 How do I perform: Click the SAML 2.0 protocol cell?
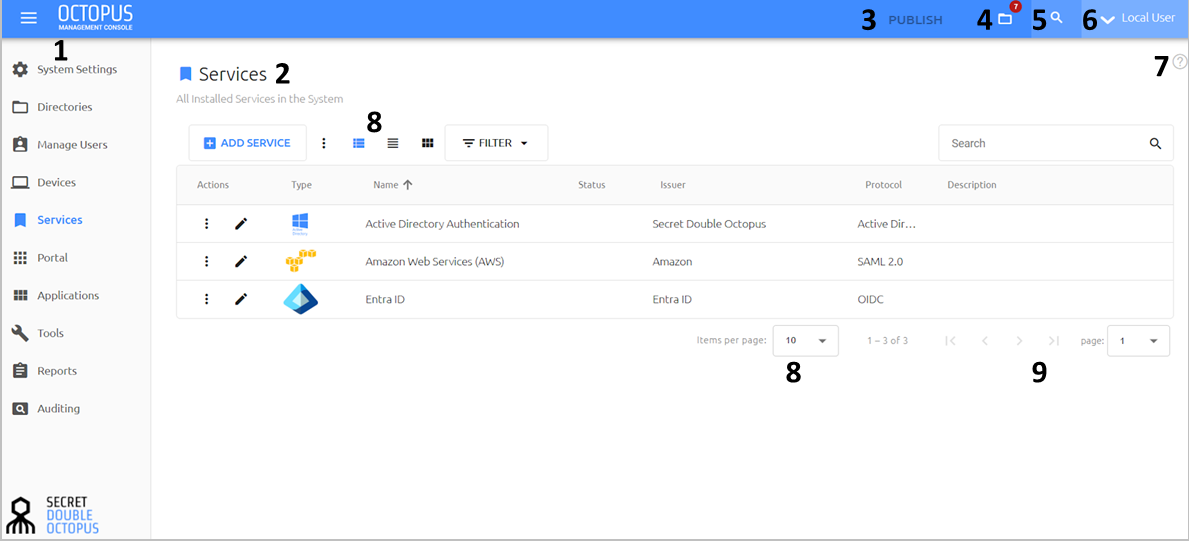[x=880, y=261]
